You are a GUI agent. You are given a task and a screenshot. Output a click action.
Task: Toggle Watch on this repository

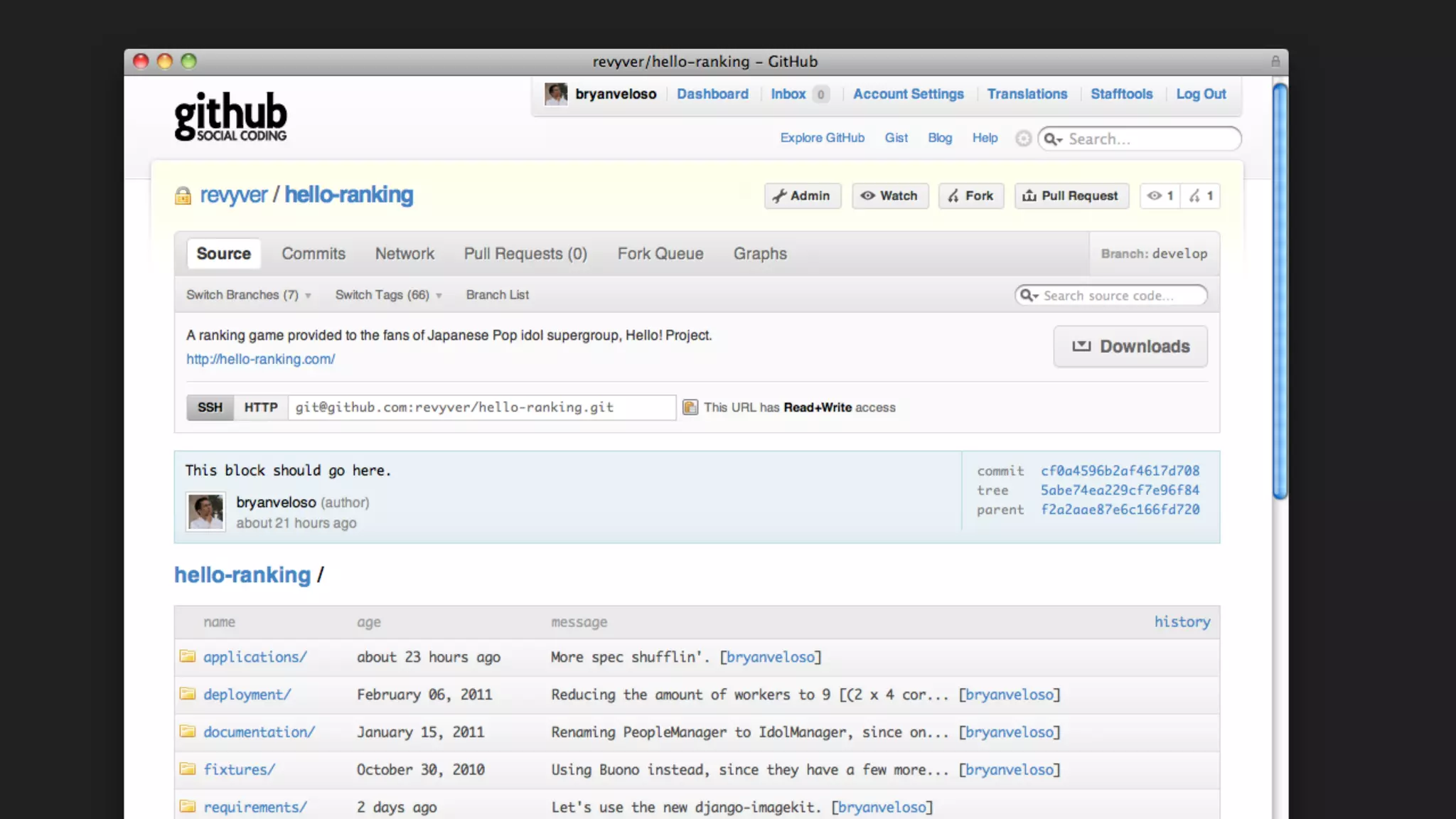tap(889, 196)
